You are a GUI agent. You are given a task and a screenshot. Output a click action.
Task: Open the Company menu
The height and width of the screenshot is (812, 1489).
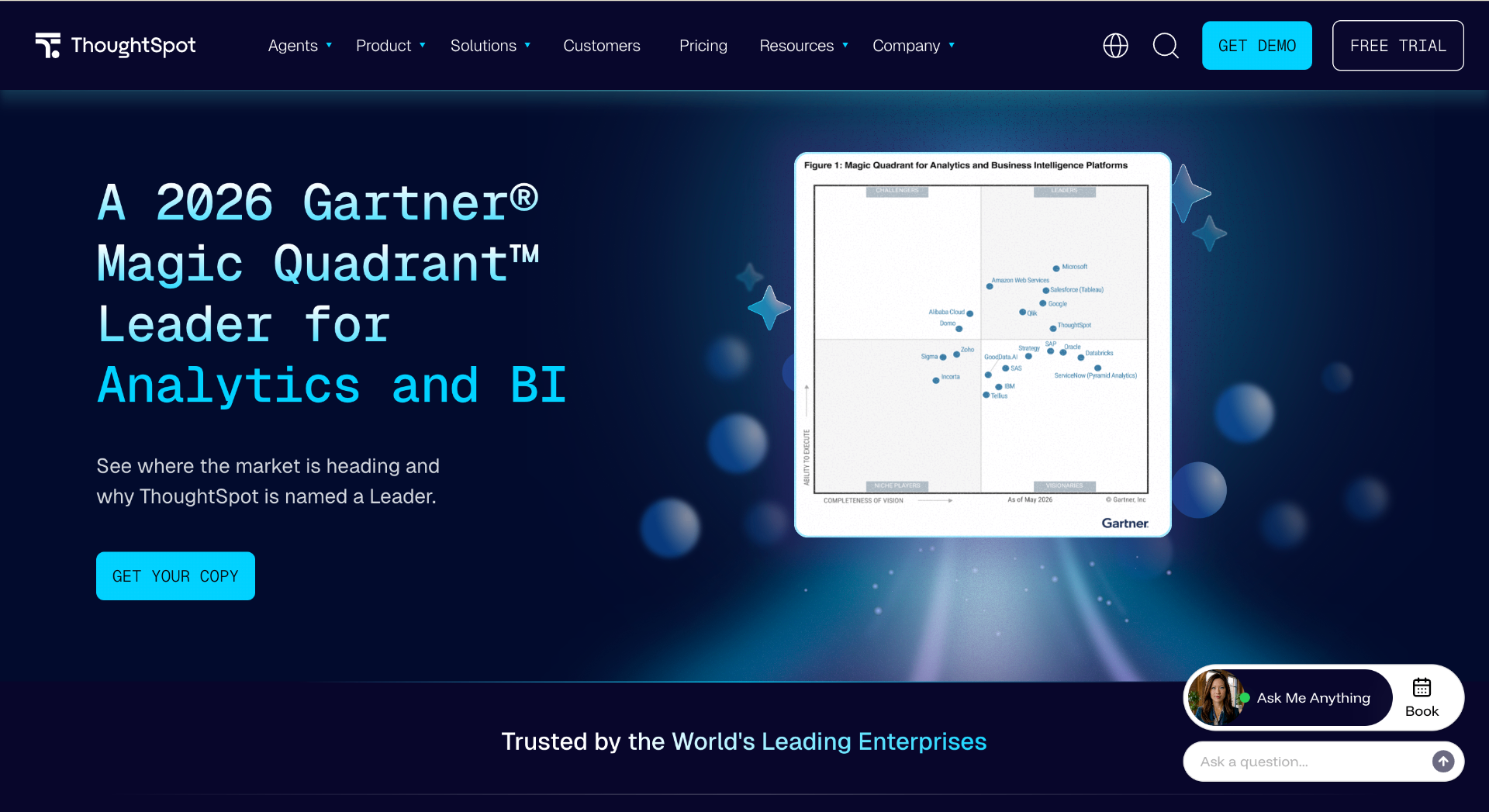pos(906,46)
